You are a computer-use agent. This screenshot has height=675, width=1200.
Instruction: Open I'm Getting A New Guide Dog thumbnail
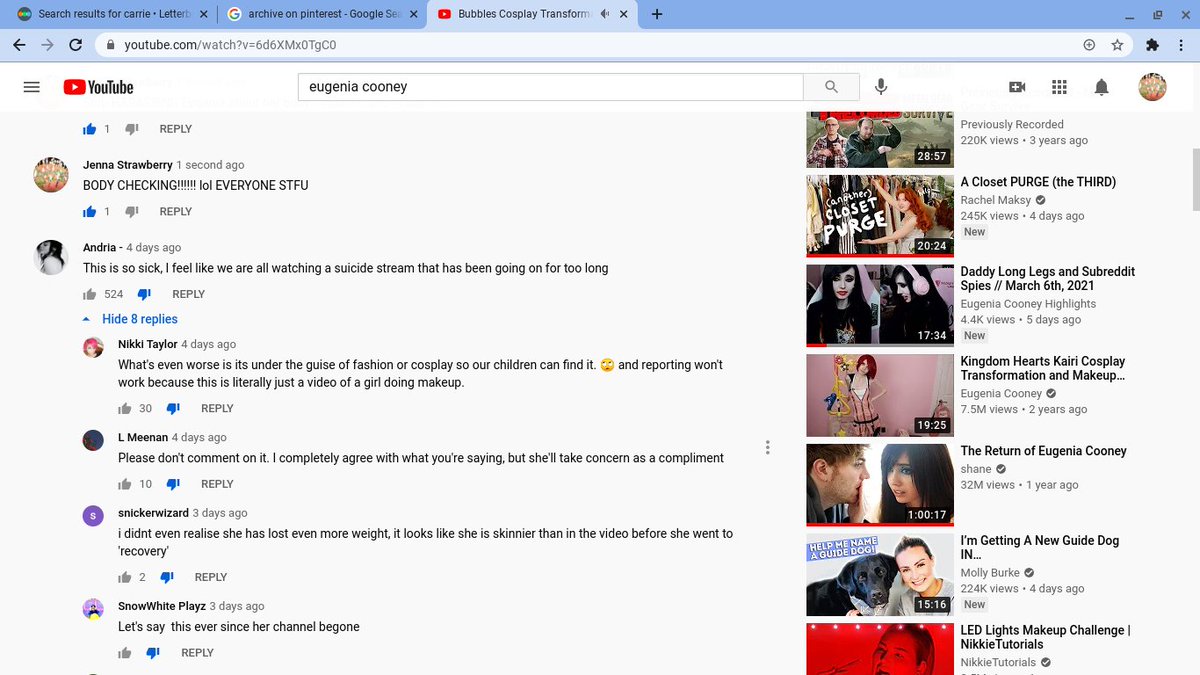click(x=880, y=575)
